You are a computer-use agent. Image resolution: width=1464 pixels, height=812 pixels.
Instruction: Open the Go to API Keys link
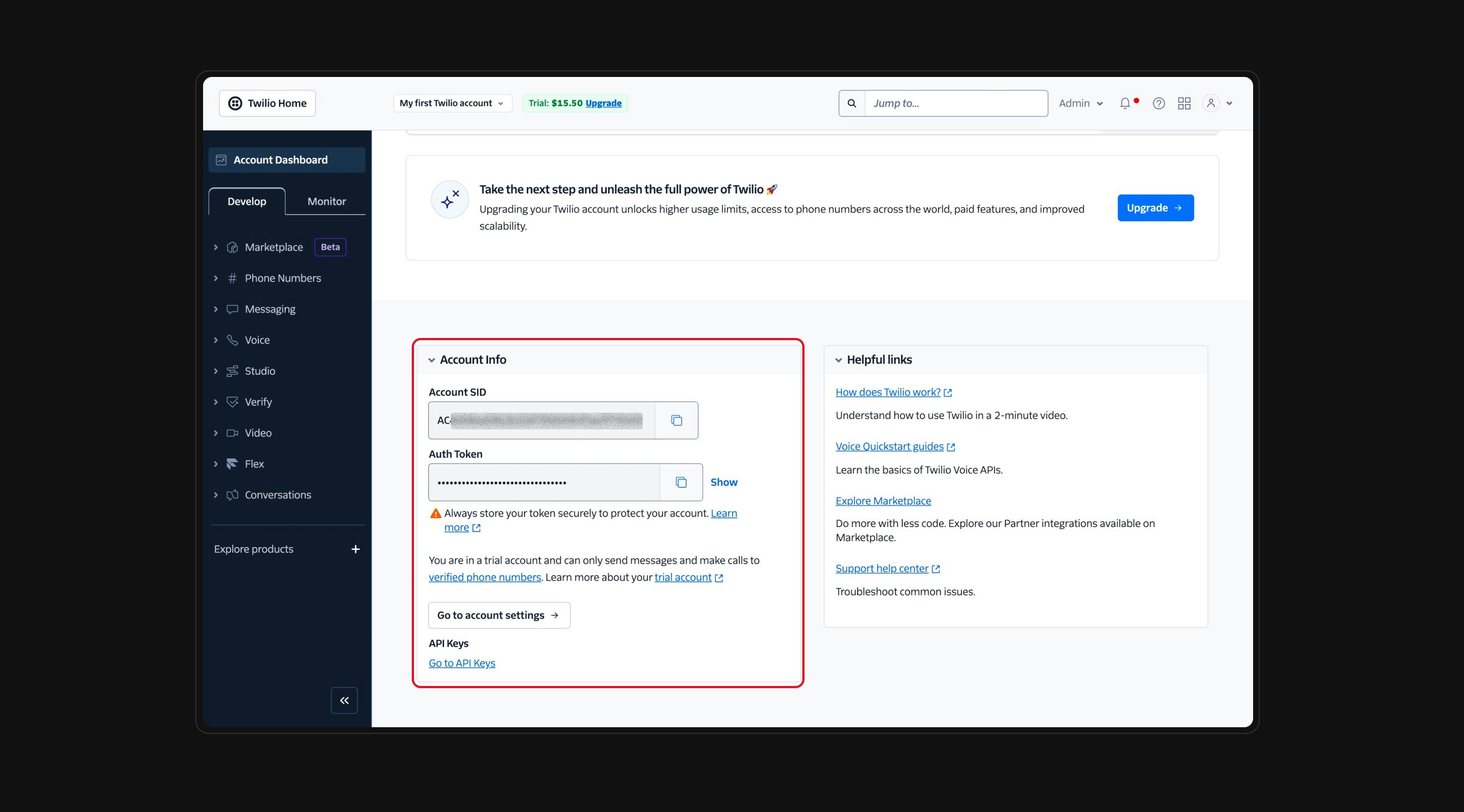click(x=461, y=663)
